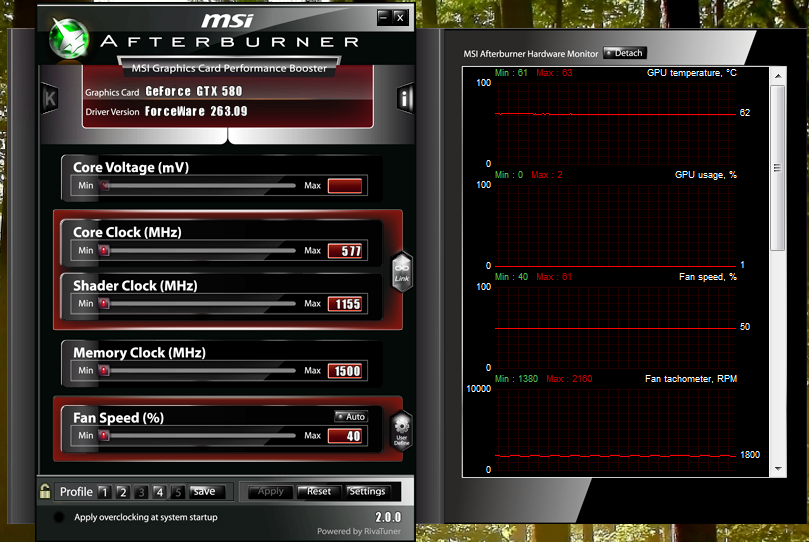This screenshot has height=542, width=809.
Task: Click the Fan tachometer RPM graph
Action: click(616, 429)
